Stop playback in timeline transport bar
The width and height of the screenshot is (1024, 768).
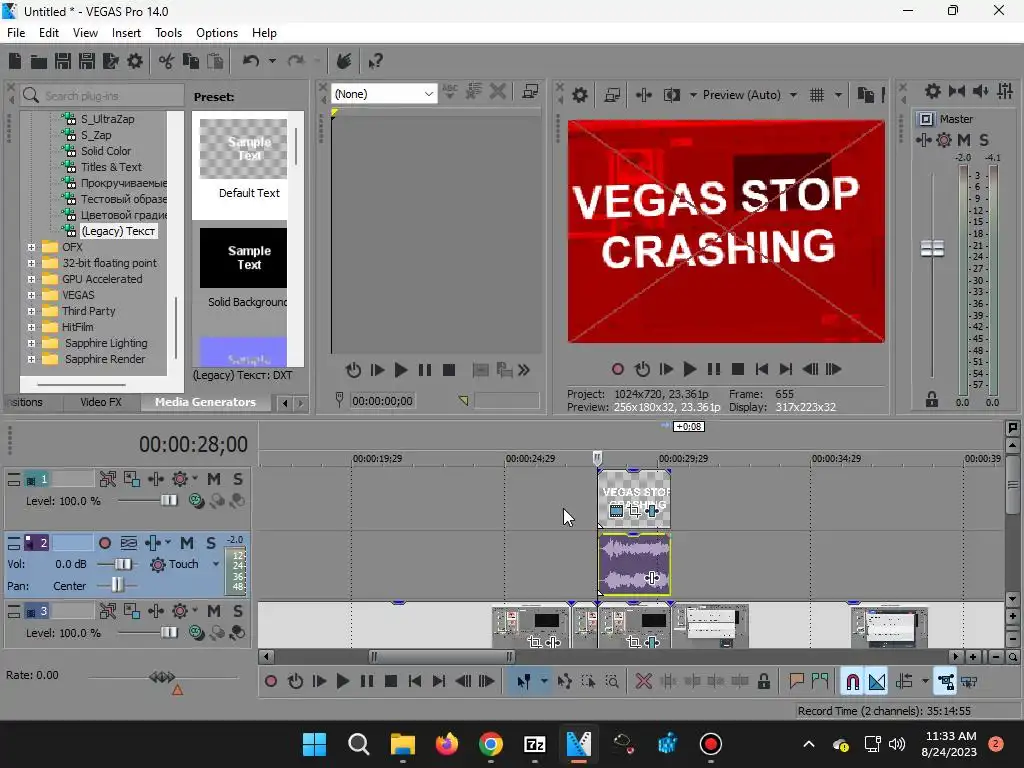[x=391, y=682]
